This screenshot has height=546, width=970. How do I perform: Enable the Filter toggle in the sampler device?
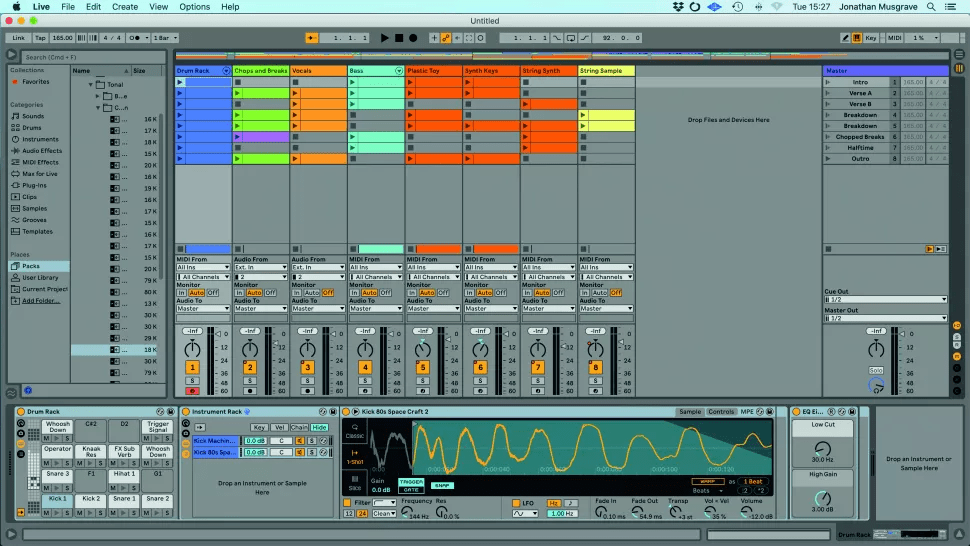coord(348,503)
